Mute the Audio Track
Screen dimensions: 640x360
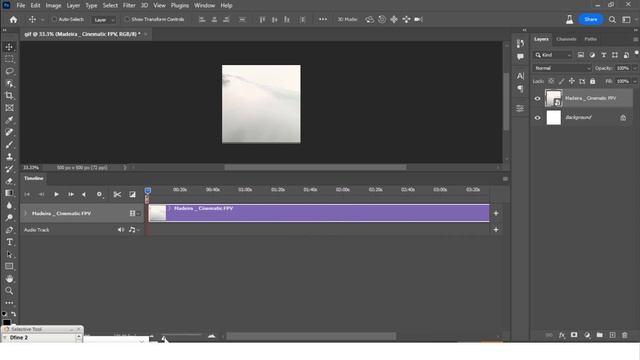pos(121,230)
